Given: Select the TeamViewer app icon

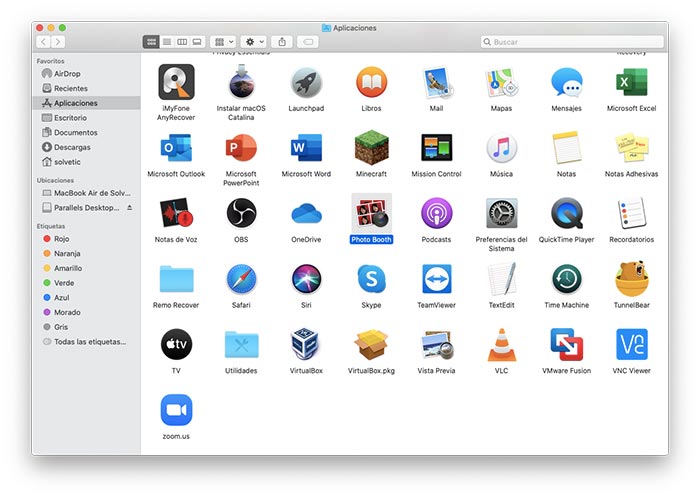Looking at the screenshot, I should coord(437,279).
